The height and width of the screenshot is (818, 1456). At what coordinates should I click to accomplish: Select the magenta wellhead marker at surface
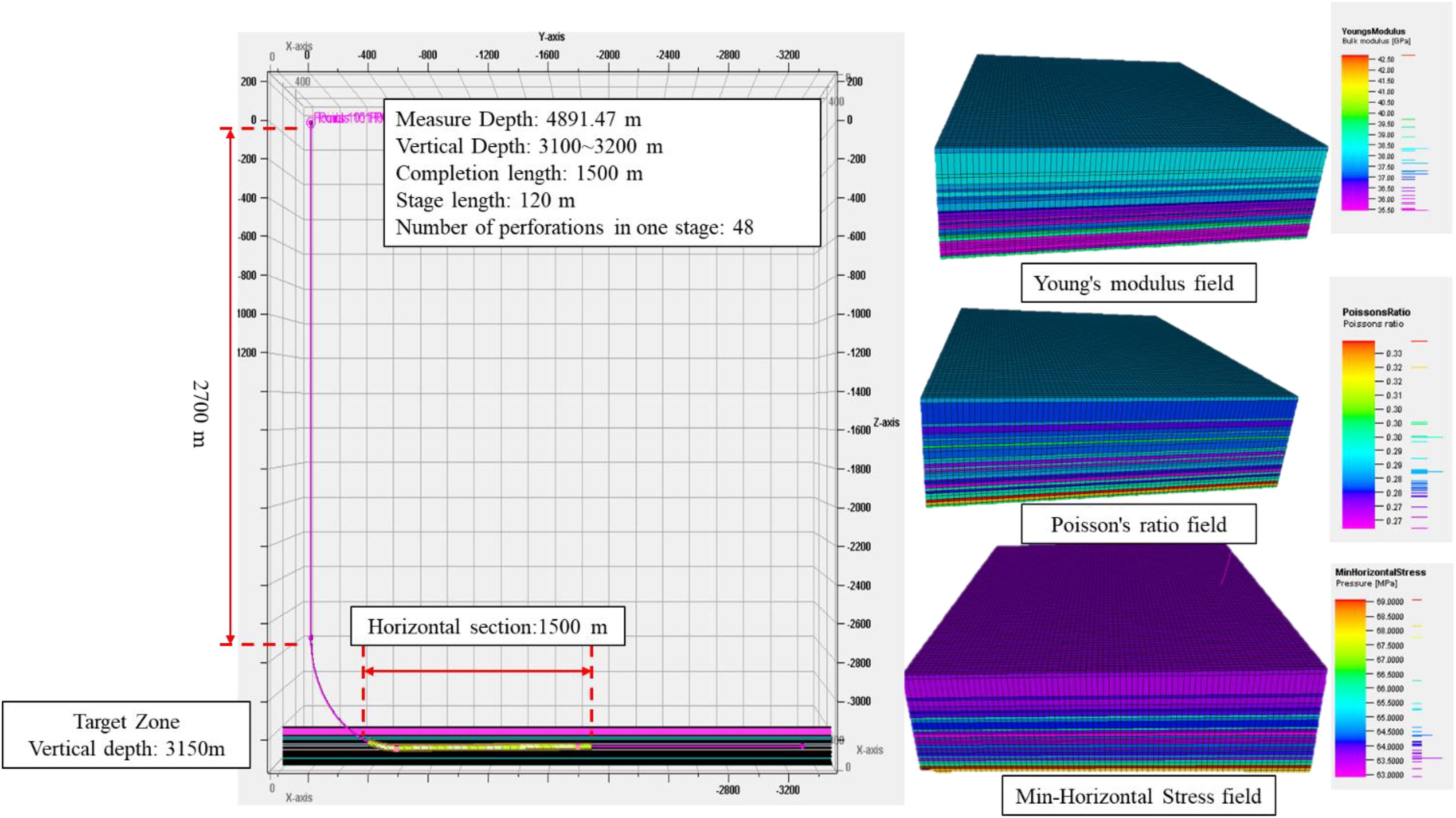click(310, 122)
